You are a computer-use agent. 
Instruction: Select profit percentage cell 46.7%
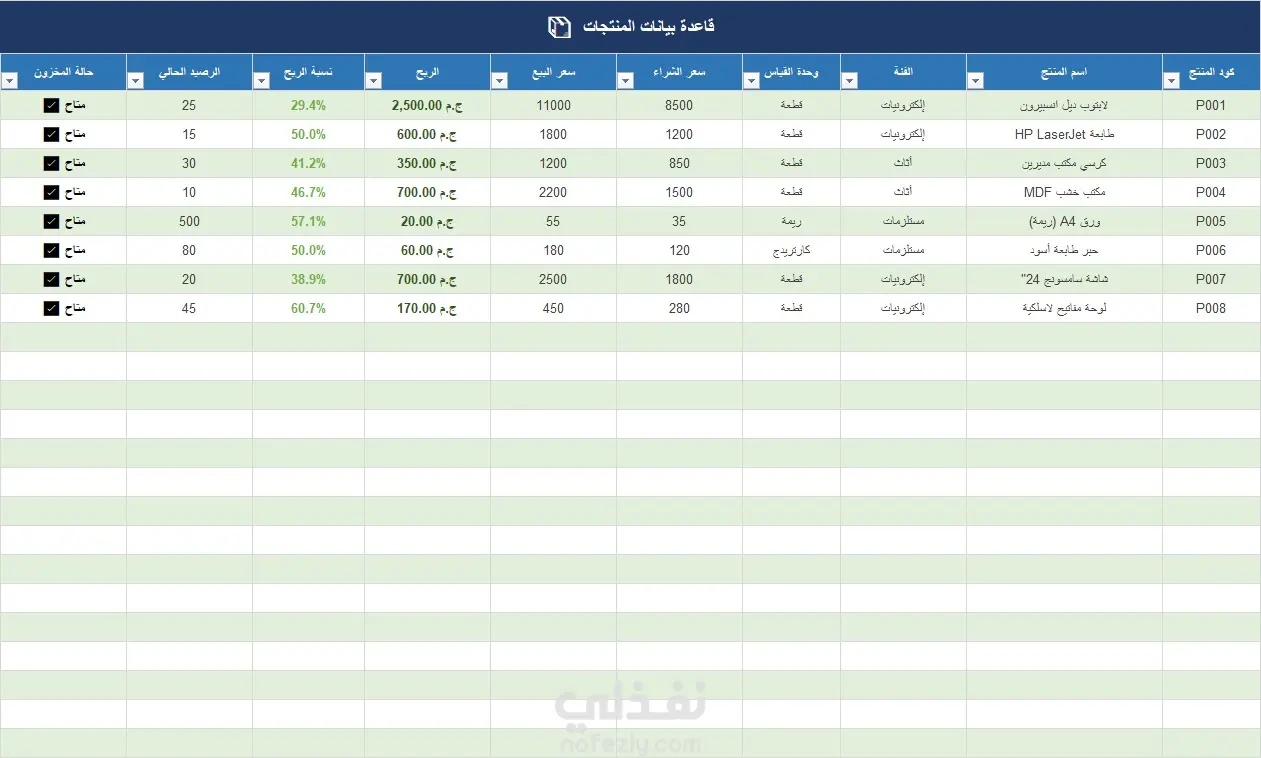(x=308, y=192)
